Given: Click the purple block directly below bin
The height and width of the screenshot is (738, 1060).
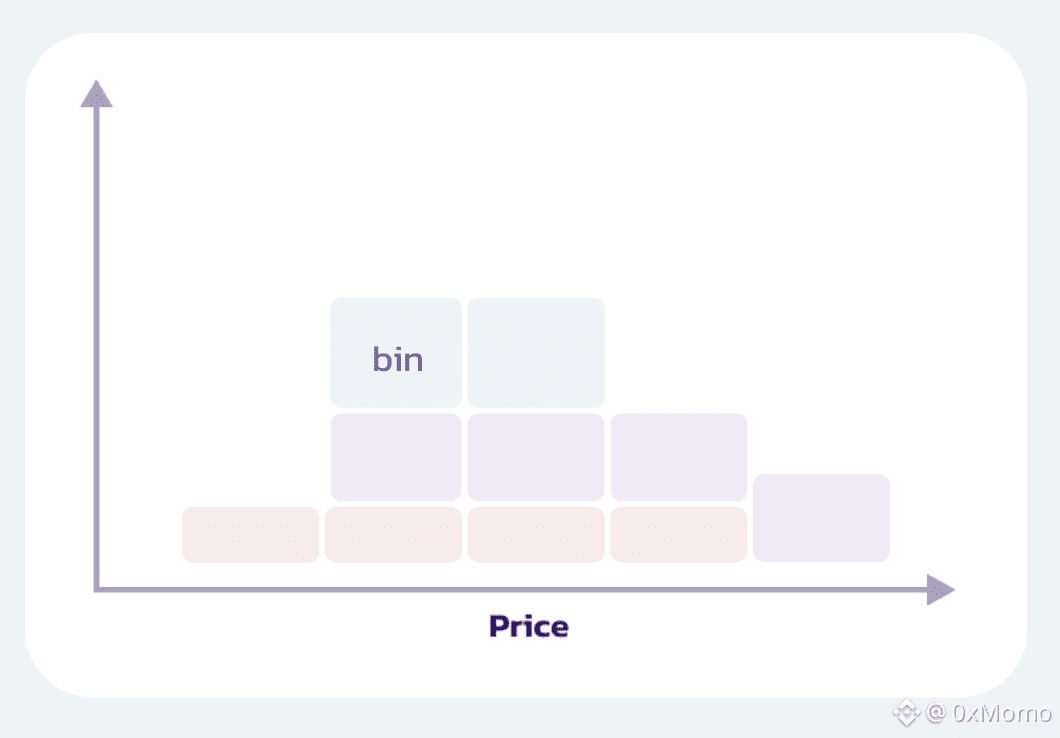Looking at the screenshot, I should click(396, 457).
